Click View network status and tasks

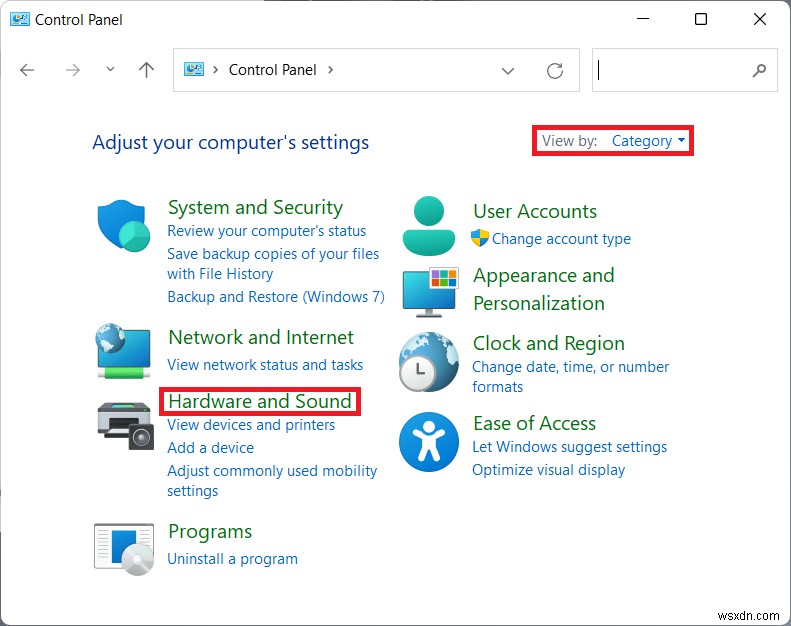(265, 365)
